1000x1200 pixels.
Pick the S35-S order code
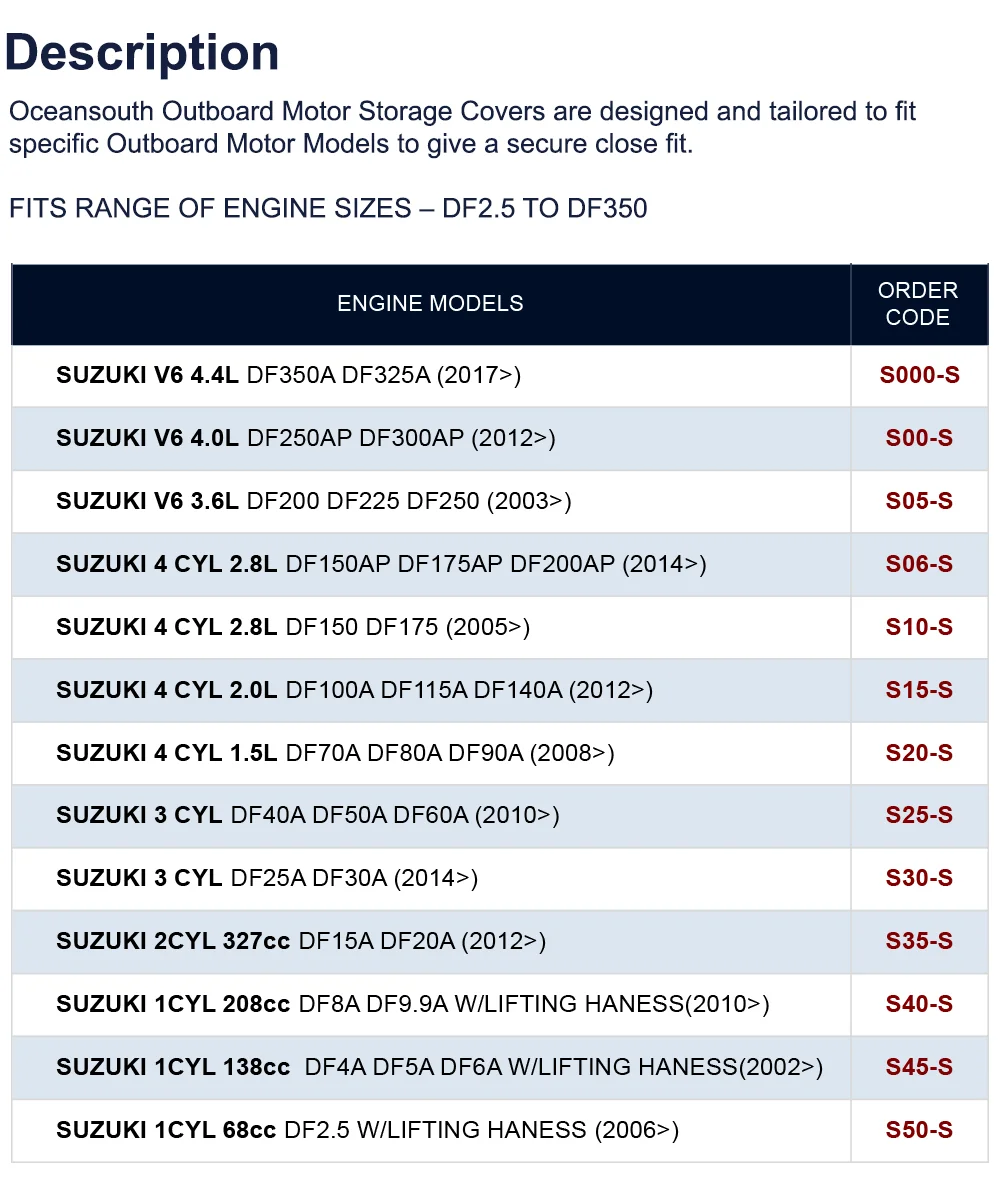919,941
